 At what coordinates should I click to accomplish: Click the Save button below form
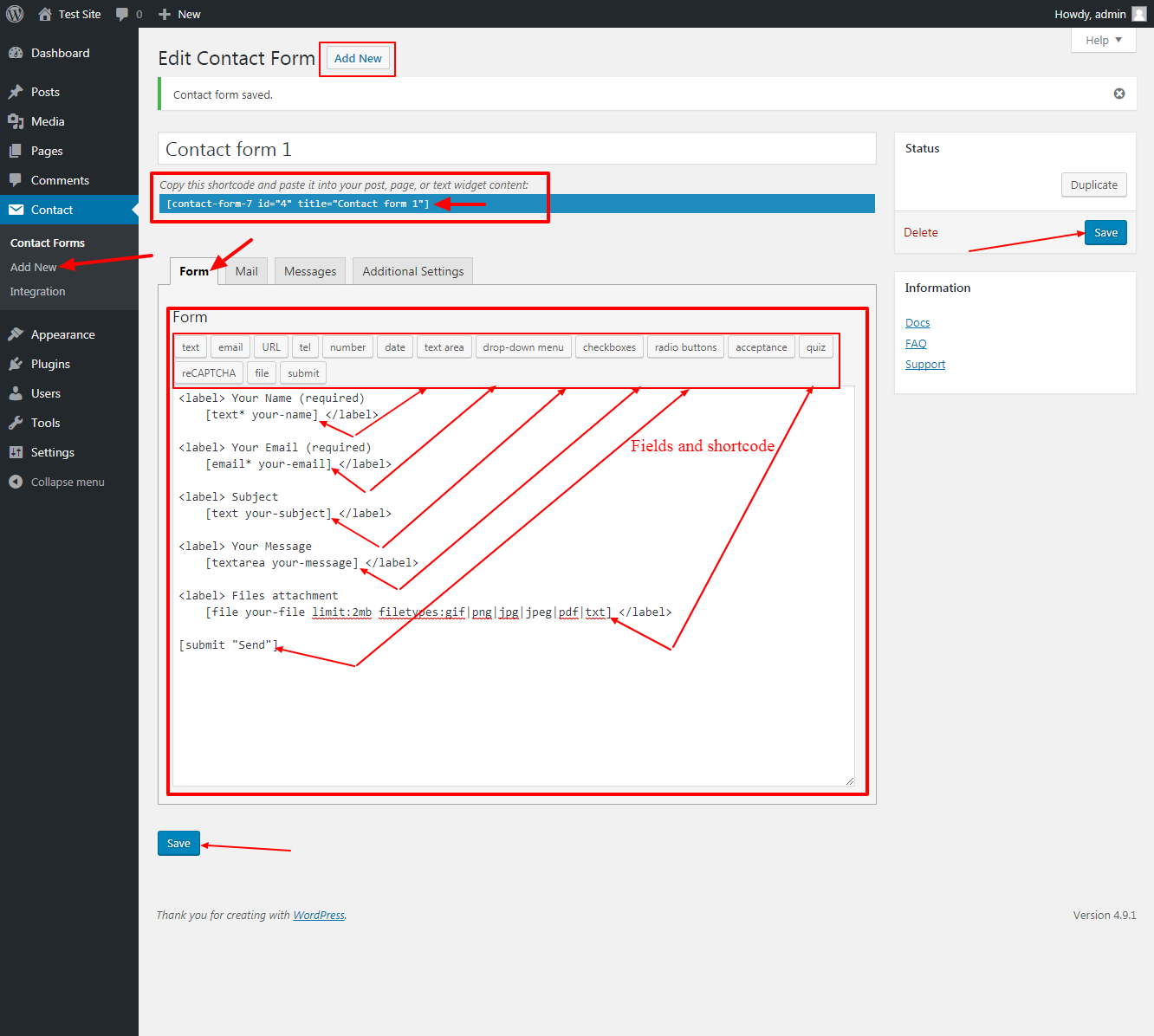(178, 843)
